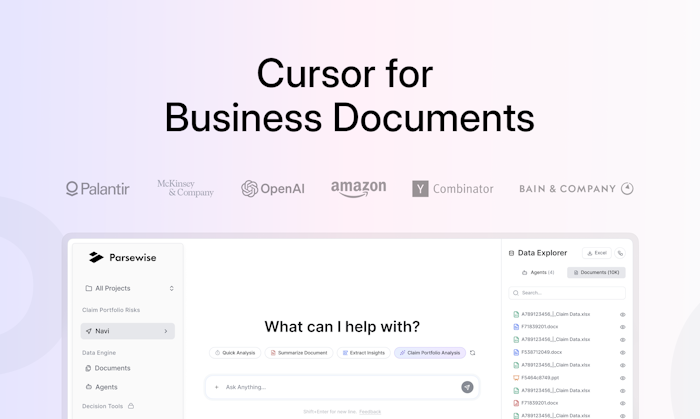The image size is (700, 419).
Task: Export data with the Excel button
Action: pyautogui.click(x=597, y=253)
